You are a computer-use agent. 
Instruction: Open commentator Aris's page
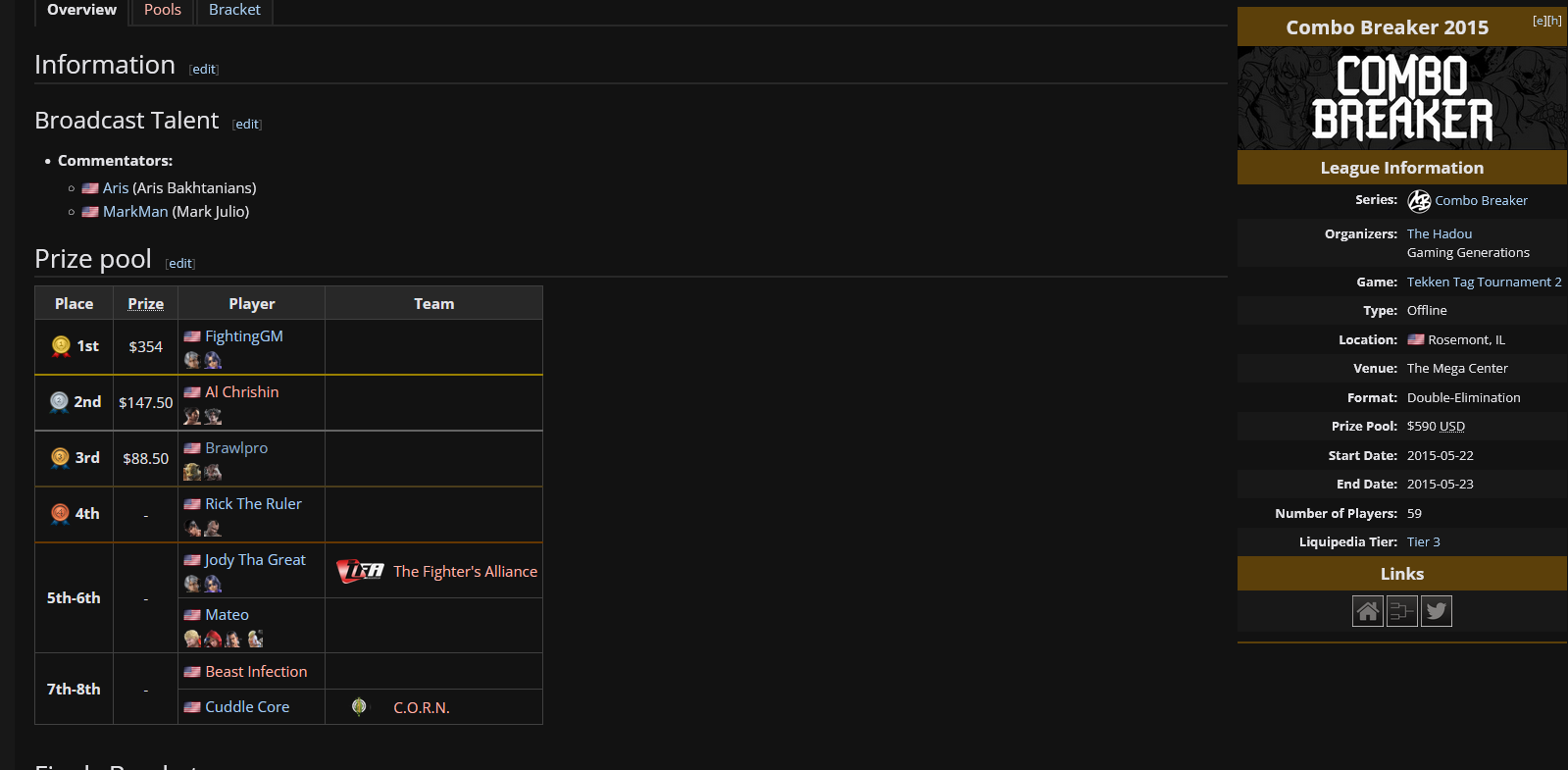click(116, 188)
